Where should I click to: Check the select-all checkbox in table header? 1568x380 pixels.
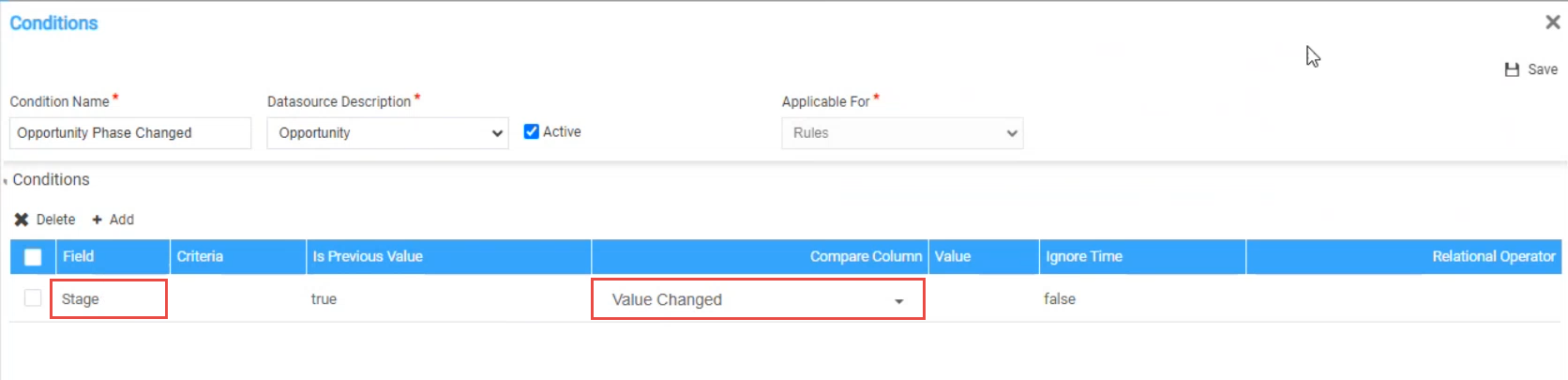click(x=33, y=257)
